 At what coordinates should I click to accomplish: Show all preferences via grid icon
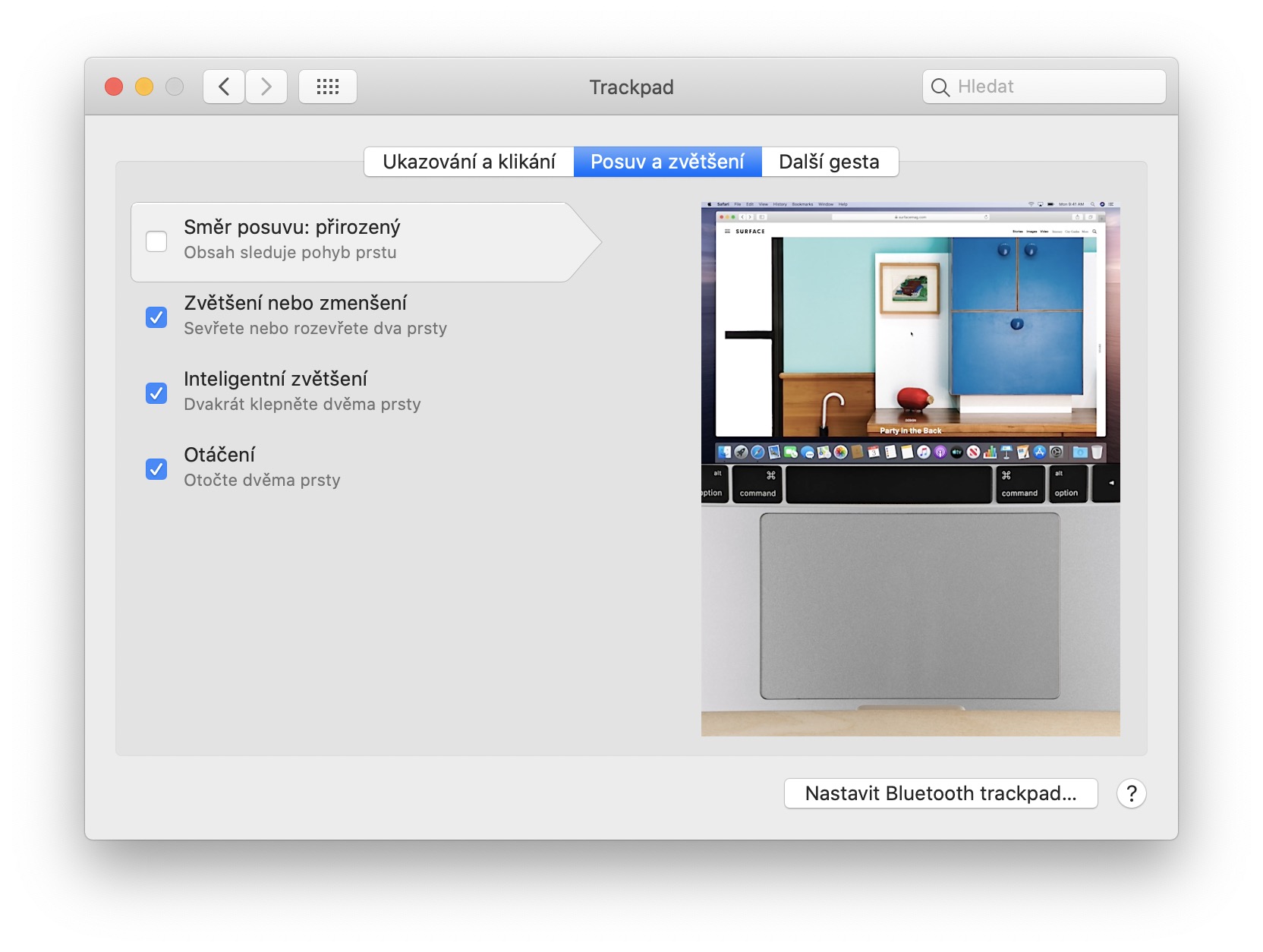pos(328,87)
